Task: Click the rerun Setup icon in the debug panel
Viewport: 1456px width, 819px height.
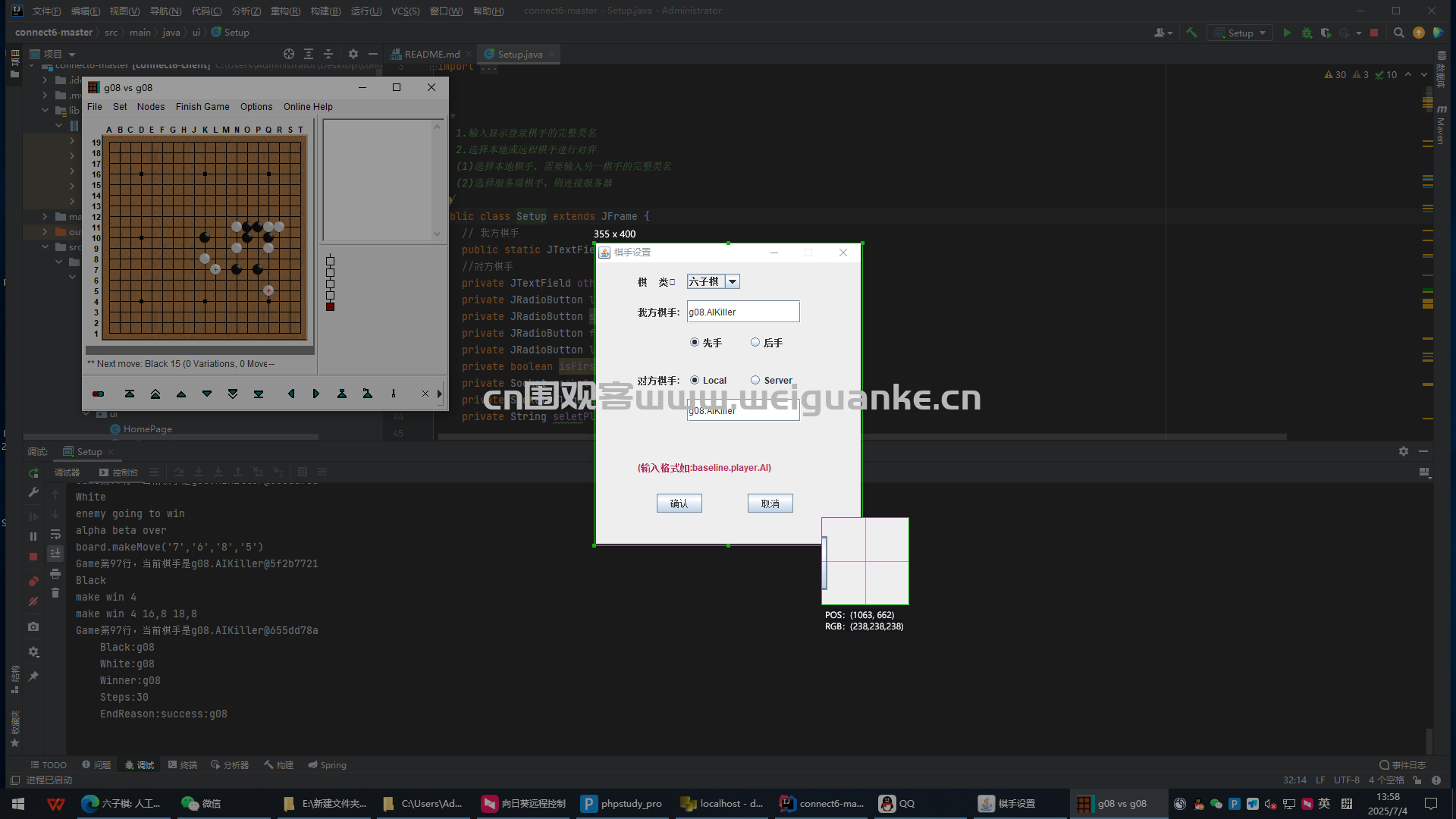Action: click(33, 472)
